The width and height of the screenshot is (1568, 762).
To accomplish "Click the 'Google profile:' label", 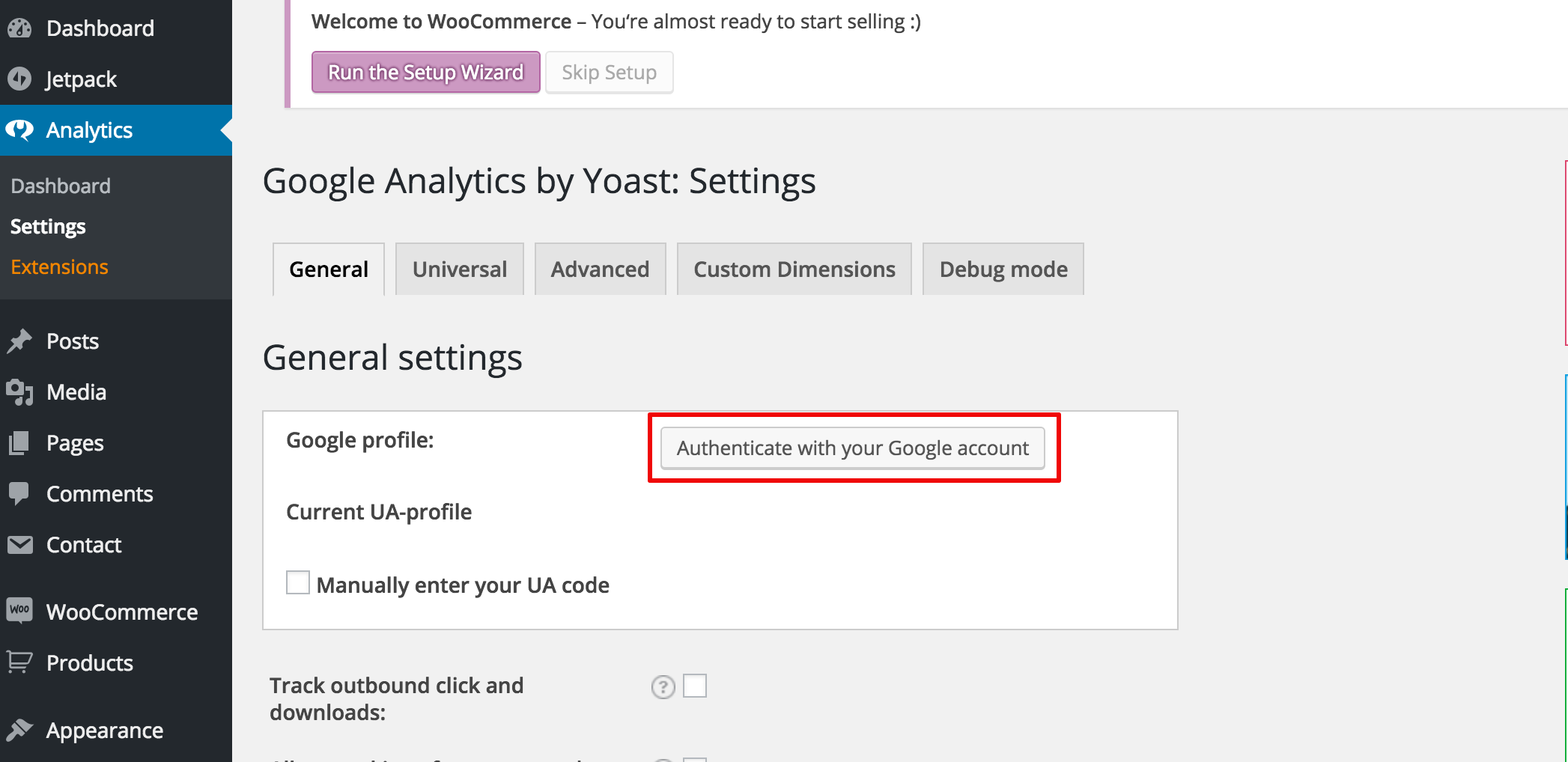I will tap(360, 441).
